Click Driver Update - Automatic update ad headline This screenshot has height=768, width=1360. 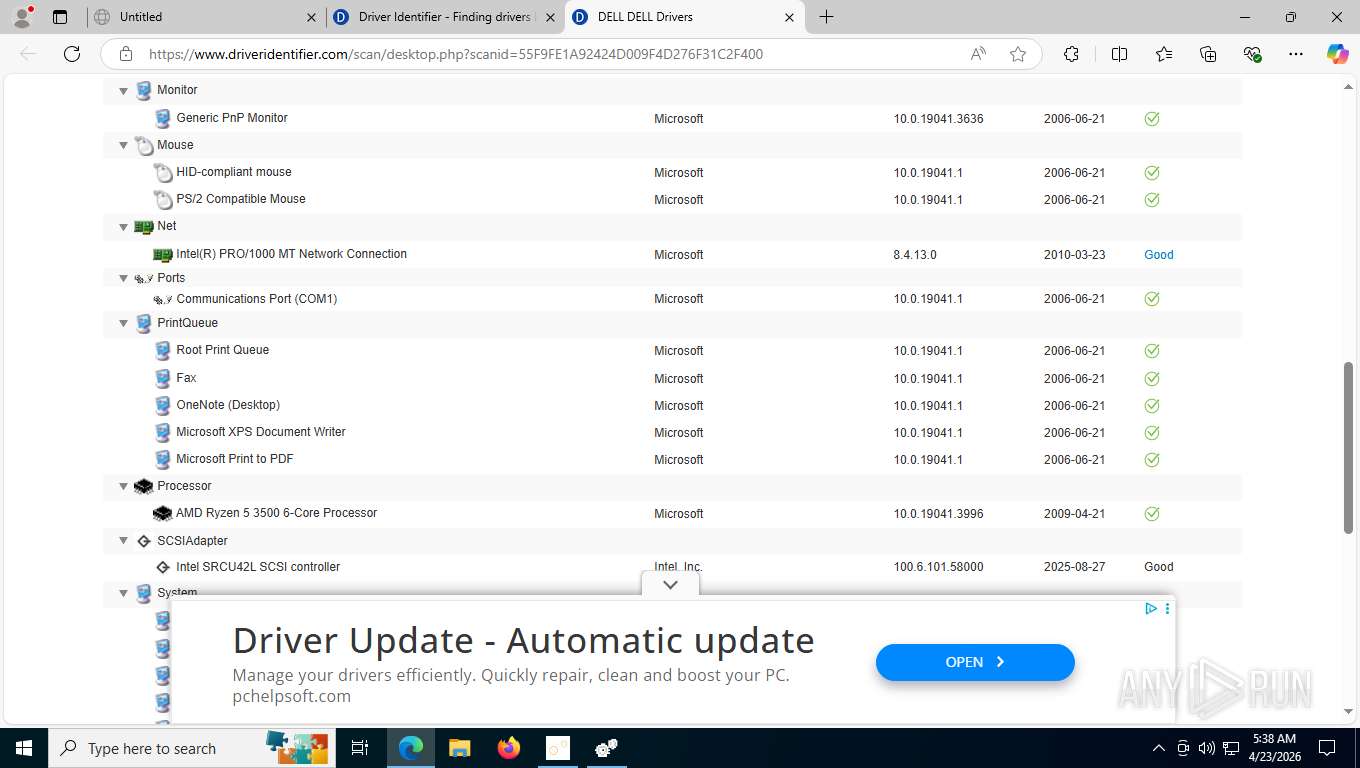tap(524, 640)
